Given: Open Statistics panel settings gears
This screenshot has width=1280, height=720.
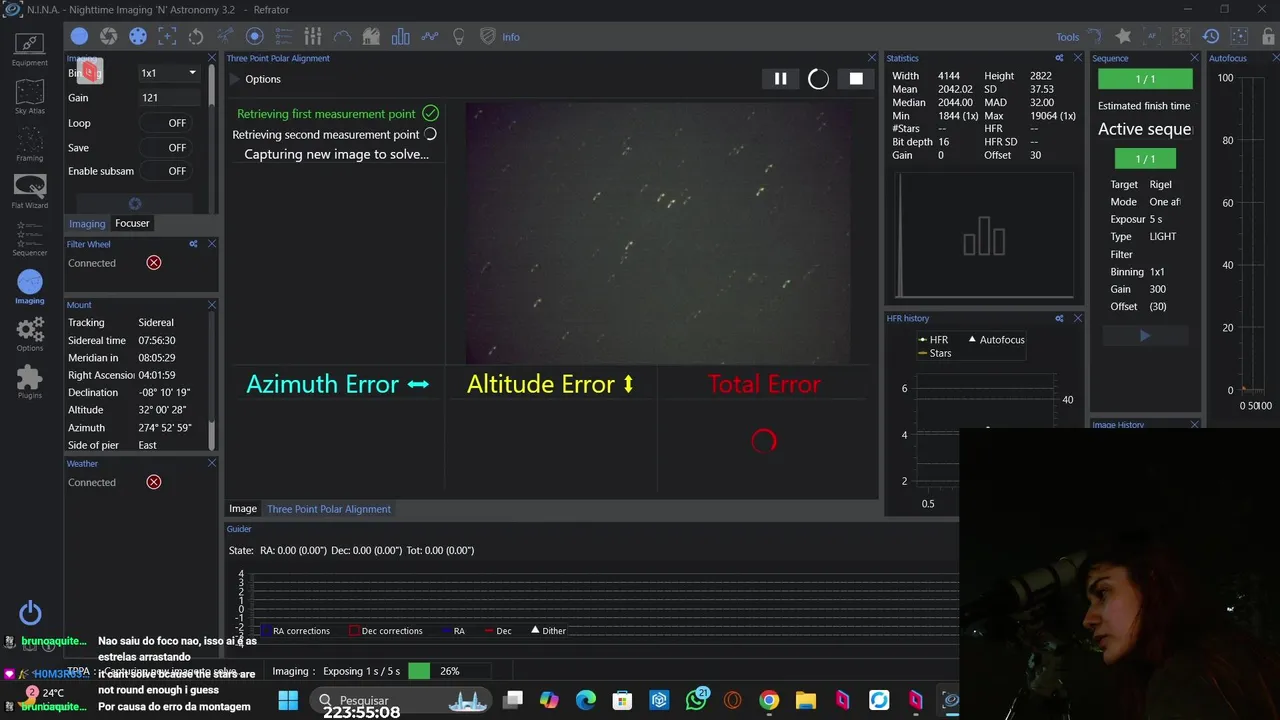Looking at the screenshot, I should pyautogui.click(x=1060, y=58).
